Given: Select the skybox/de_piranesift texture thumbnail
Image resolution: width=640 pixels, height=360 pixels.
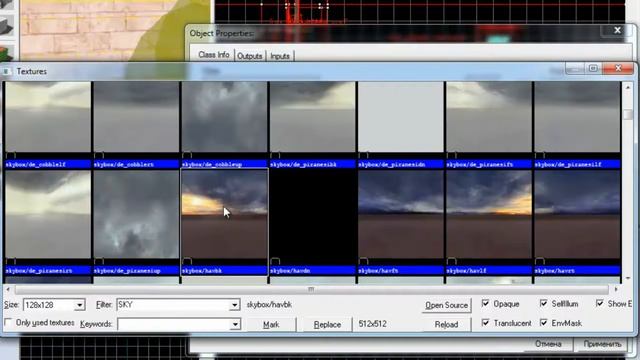Looking at the screenshot, I should point(489,117).
